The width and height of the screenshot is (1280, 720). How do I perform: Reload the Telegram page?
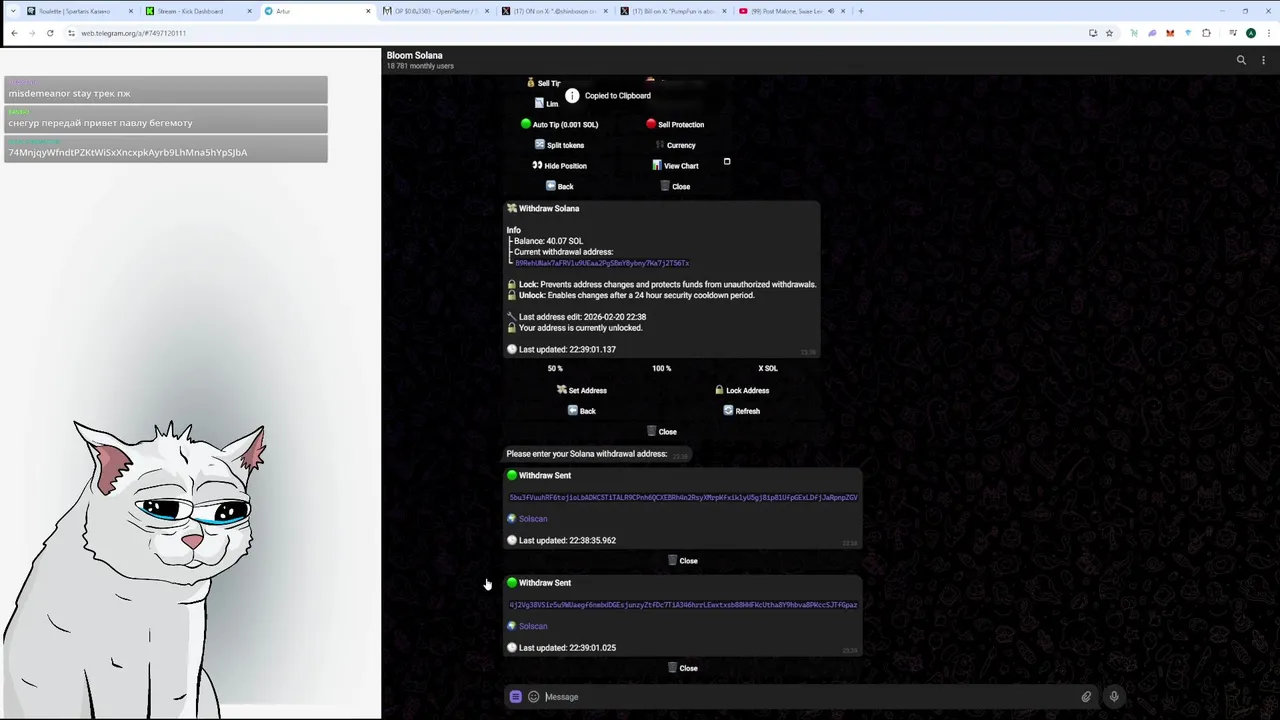[50, 33]
